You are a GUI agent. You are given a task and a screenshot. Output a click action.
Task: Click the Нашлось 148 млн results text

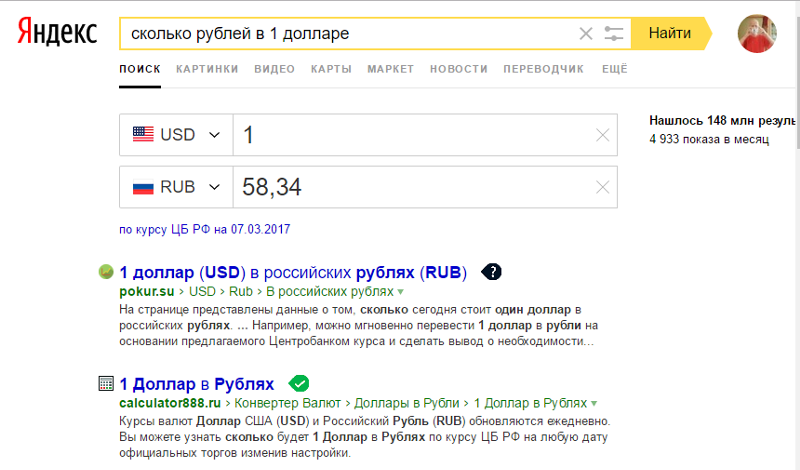(x=722, y=121)
